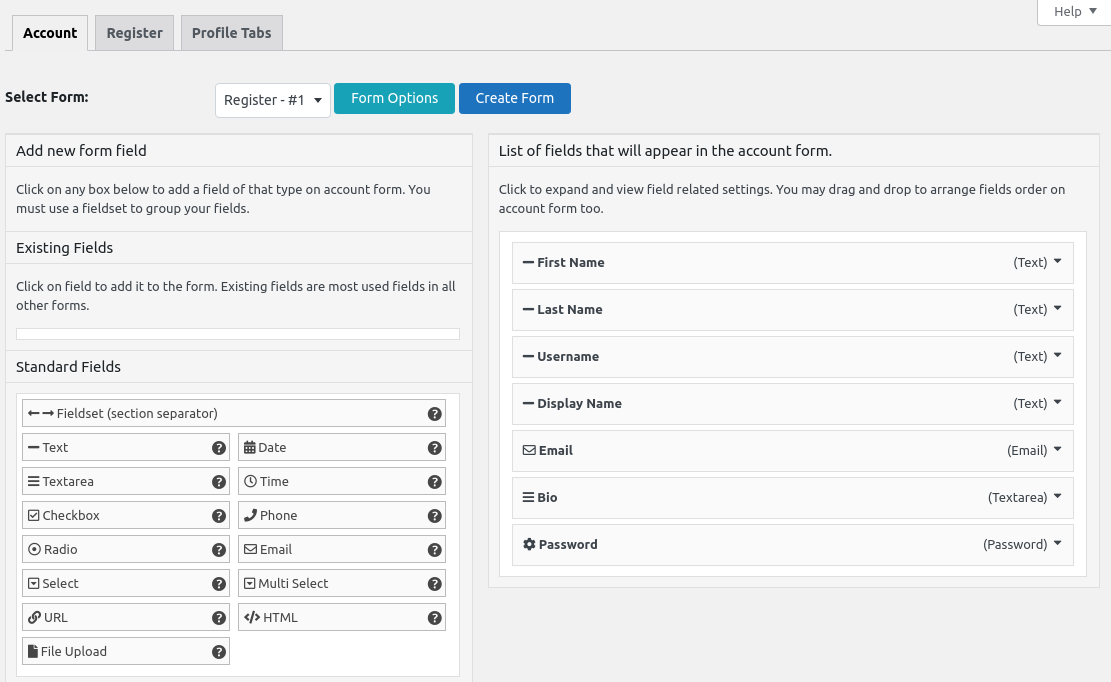Click the First Name field row label
This screenshot has height=682, width=1111.
570,263
